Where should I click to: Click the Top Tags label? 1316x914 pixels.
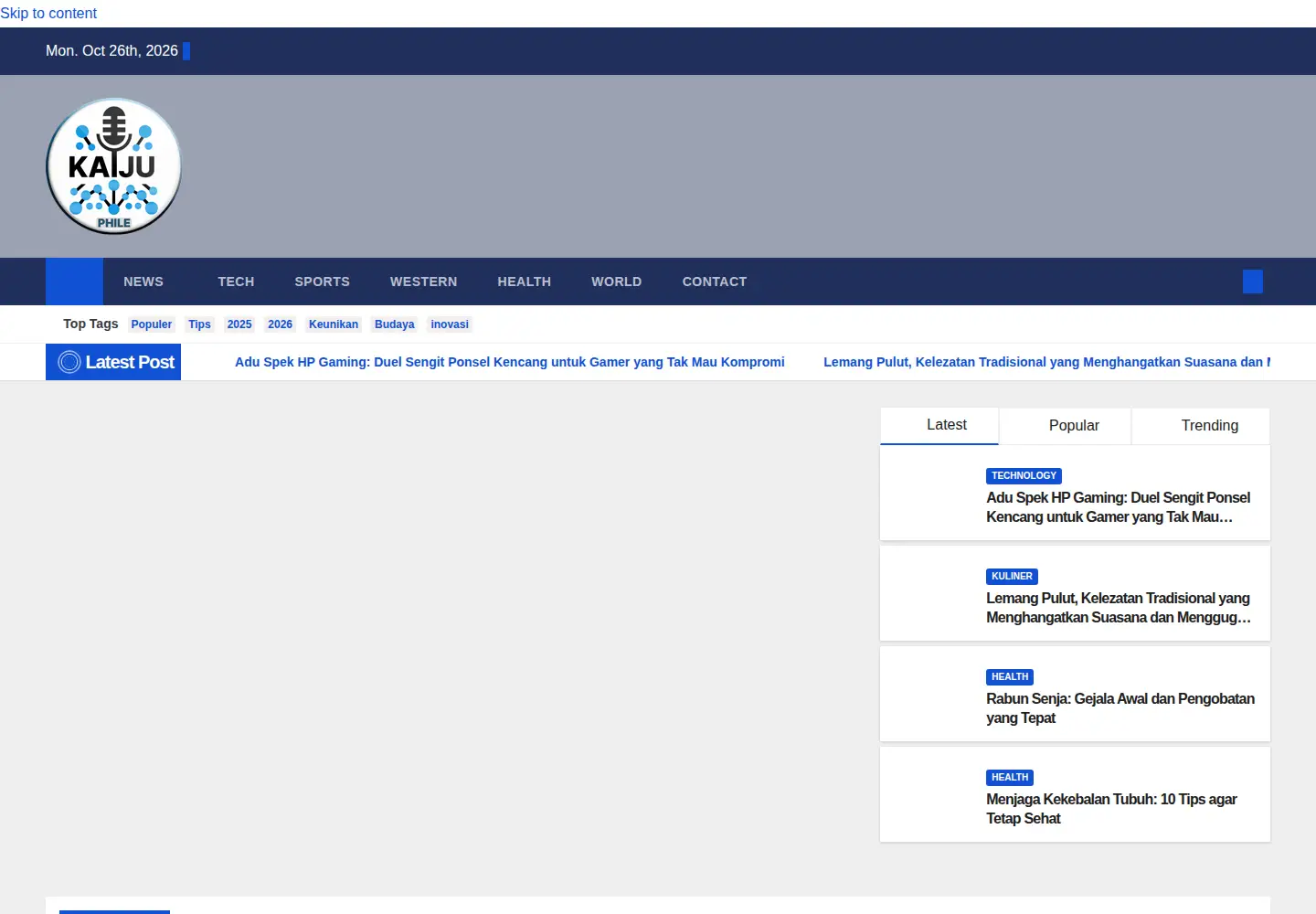tap(90, 324)
